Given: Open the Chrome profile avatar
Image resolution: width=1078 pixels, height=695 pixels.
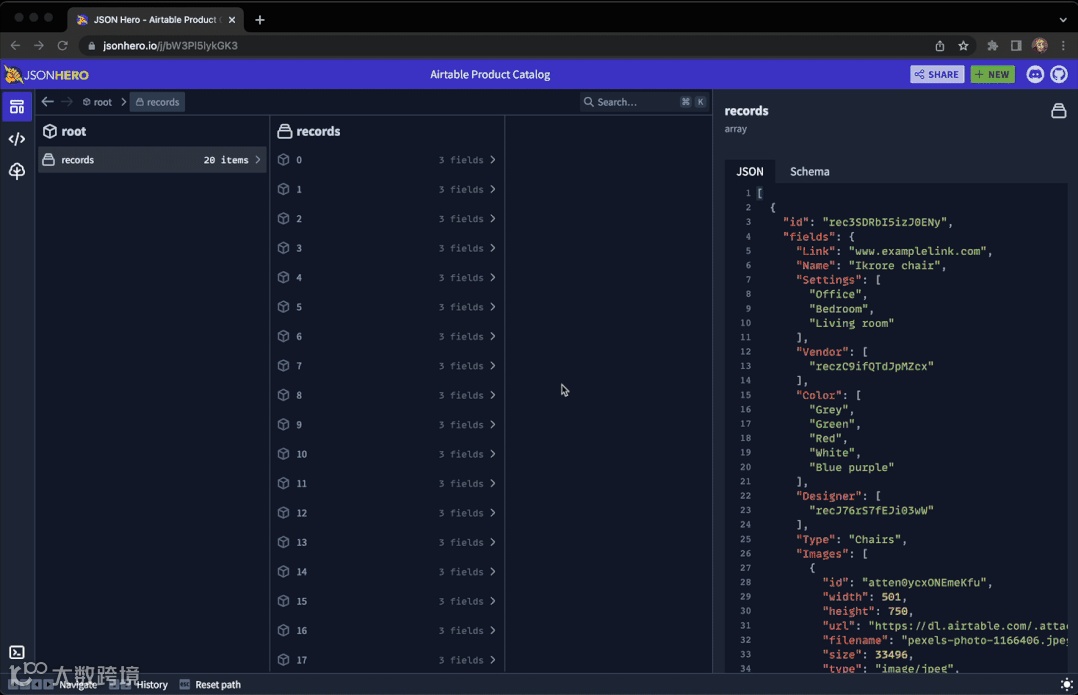Looking at the screenshot, I should coord(1040,45).
